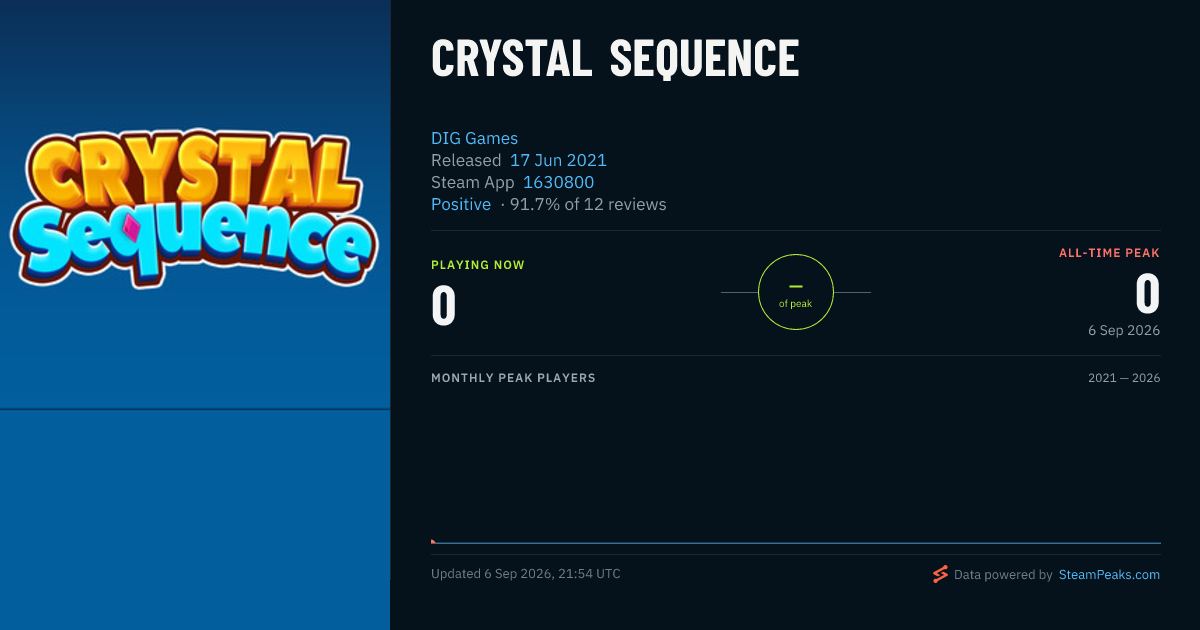
Task: Click the 2021 — 2026 date range label
Action: pos(1124,378)
